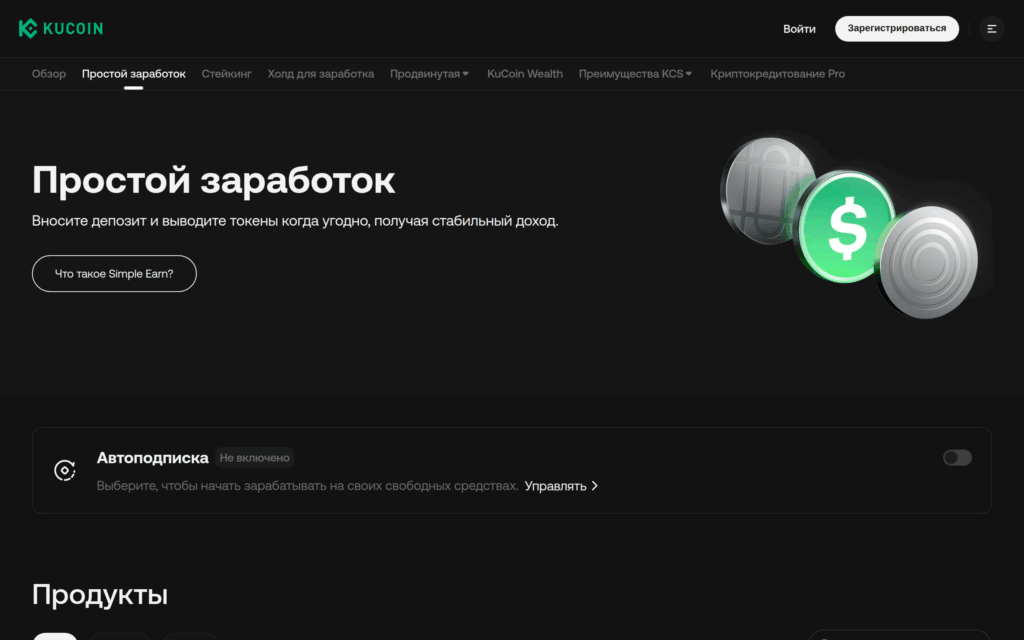Click the Автоподписка circular icon
The width and height of the screenshot is (1024, 640).
pos(65,470)
